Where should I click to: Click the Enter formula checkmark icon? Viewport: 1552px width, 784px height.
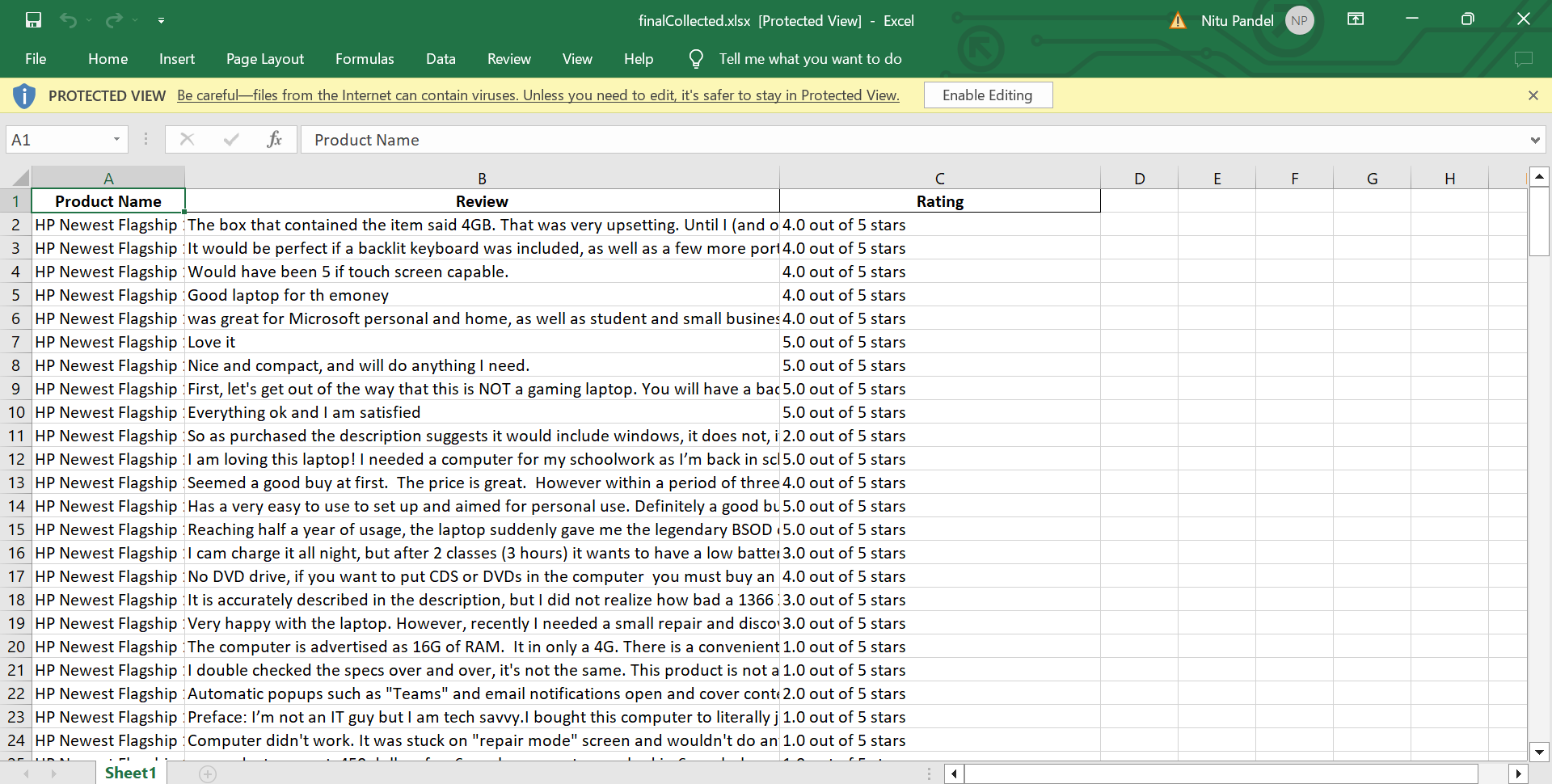tap(231, 140)
